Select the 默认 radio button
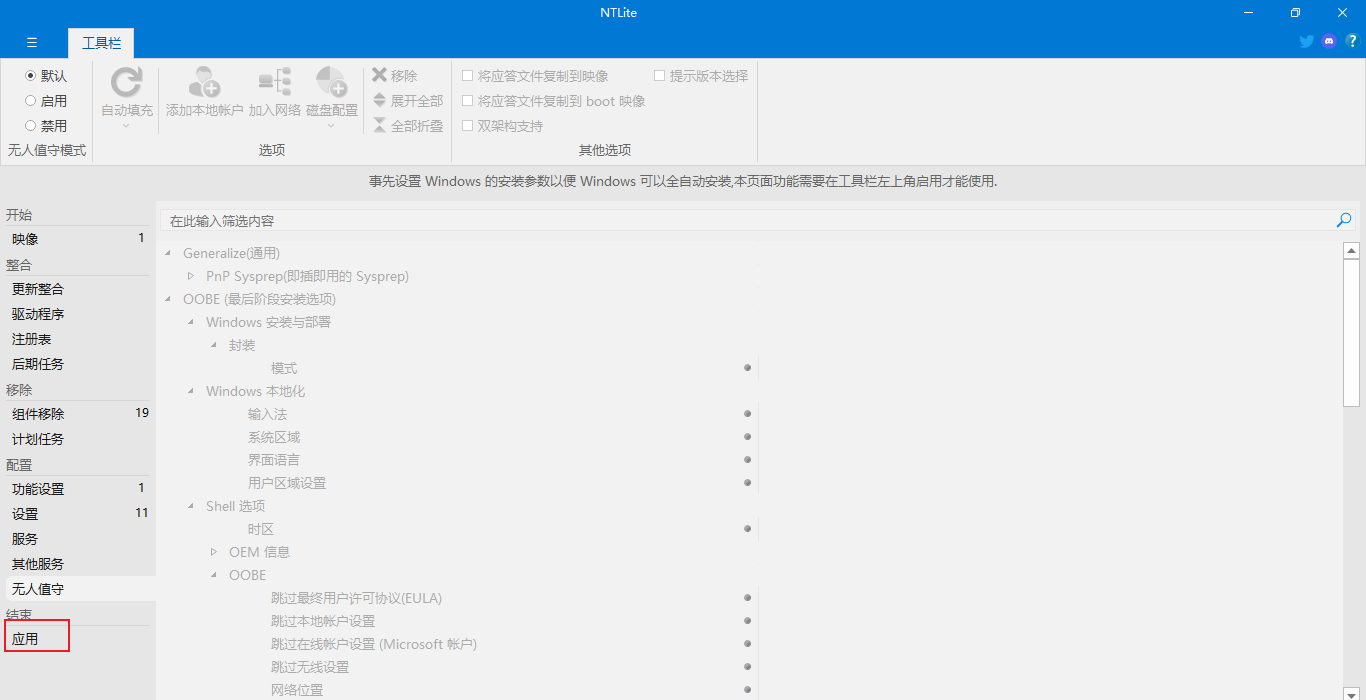 tap(30, 75)
